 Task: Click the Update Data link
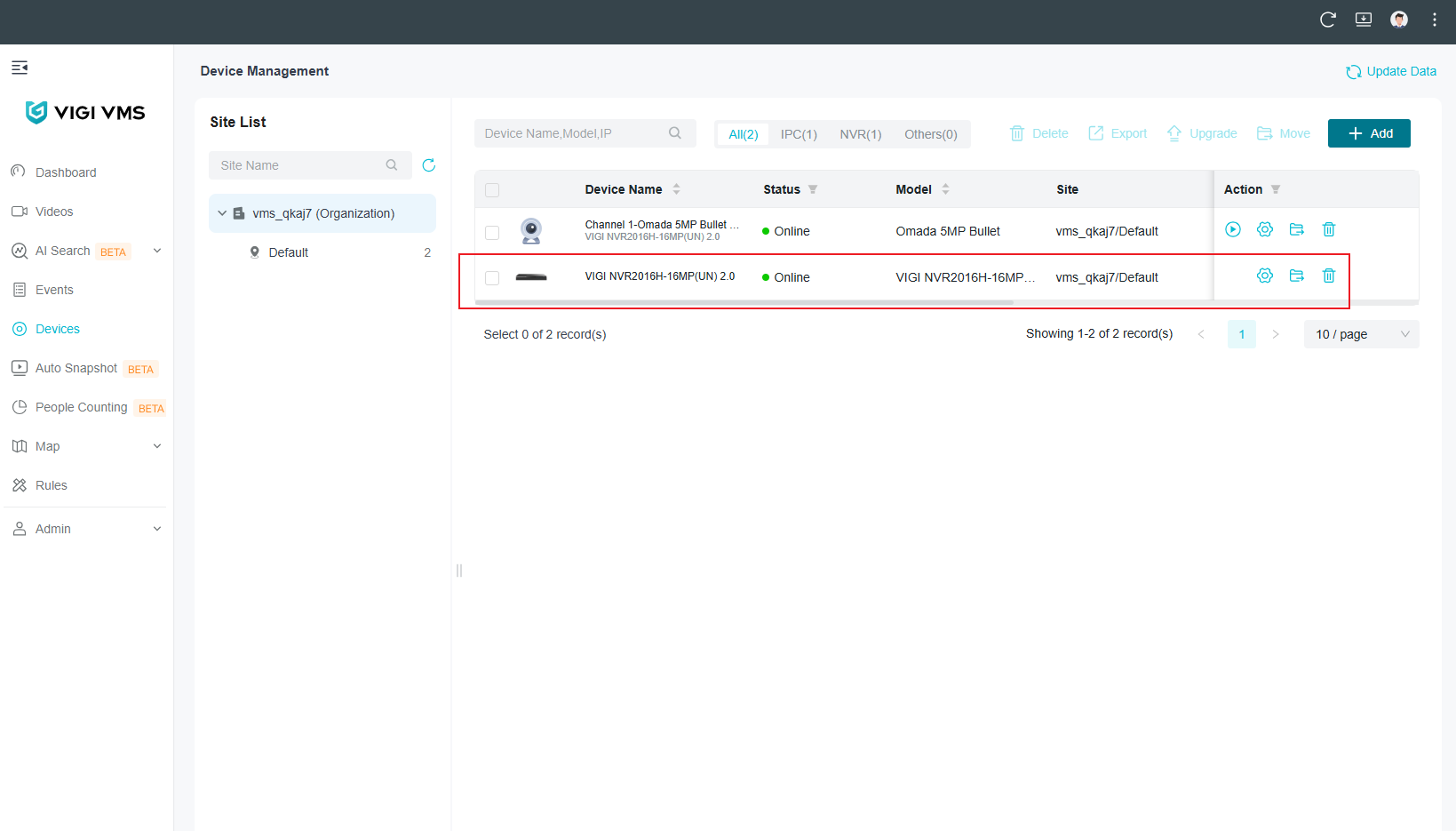click(1391, 71)
